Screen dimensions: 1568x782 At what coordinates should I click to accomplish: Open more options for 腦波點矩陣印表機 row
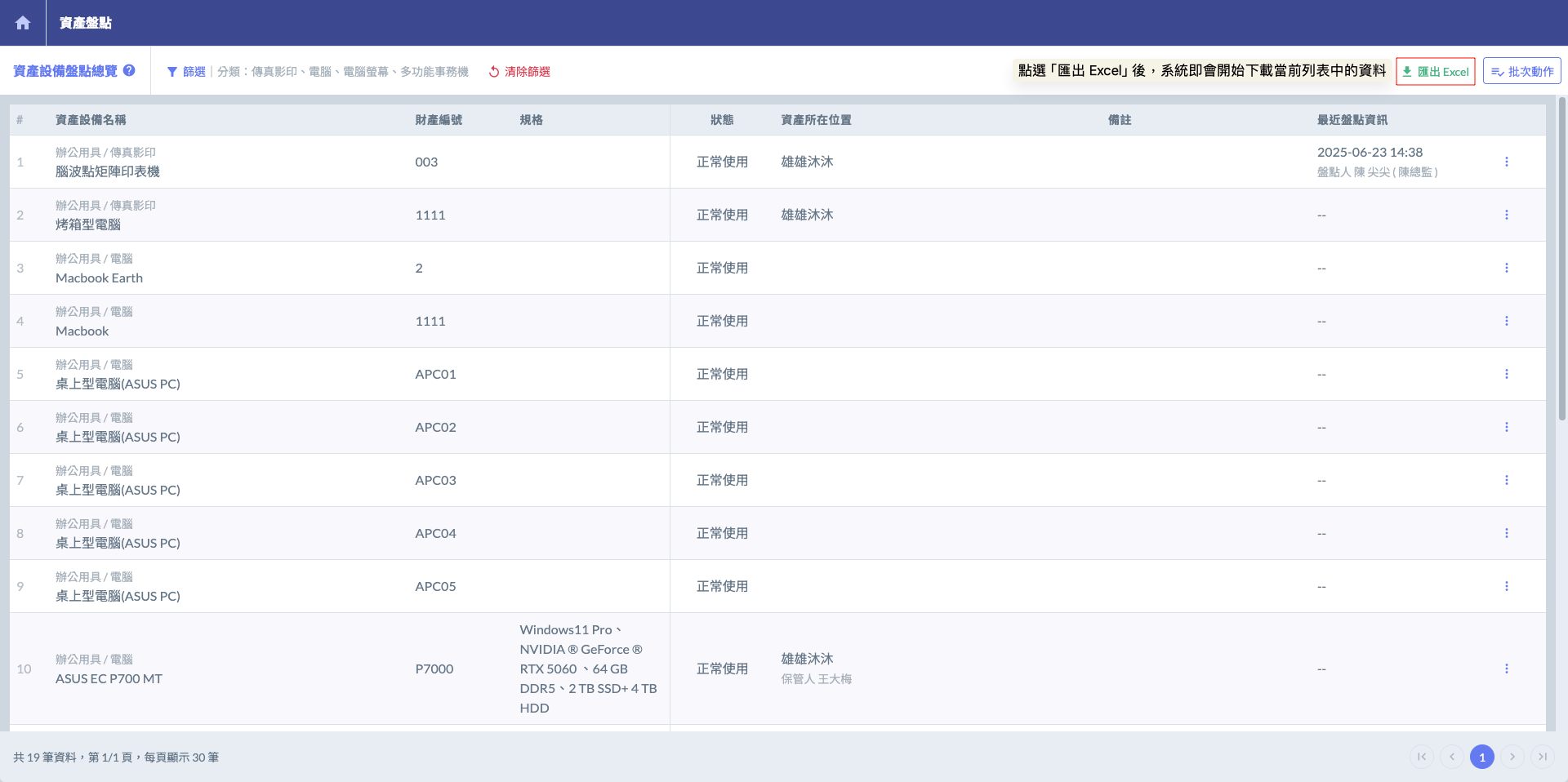point(1507,162)
